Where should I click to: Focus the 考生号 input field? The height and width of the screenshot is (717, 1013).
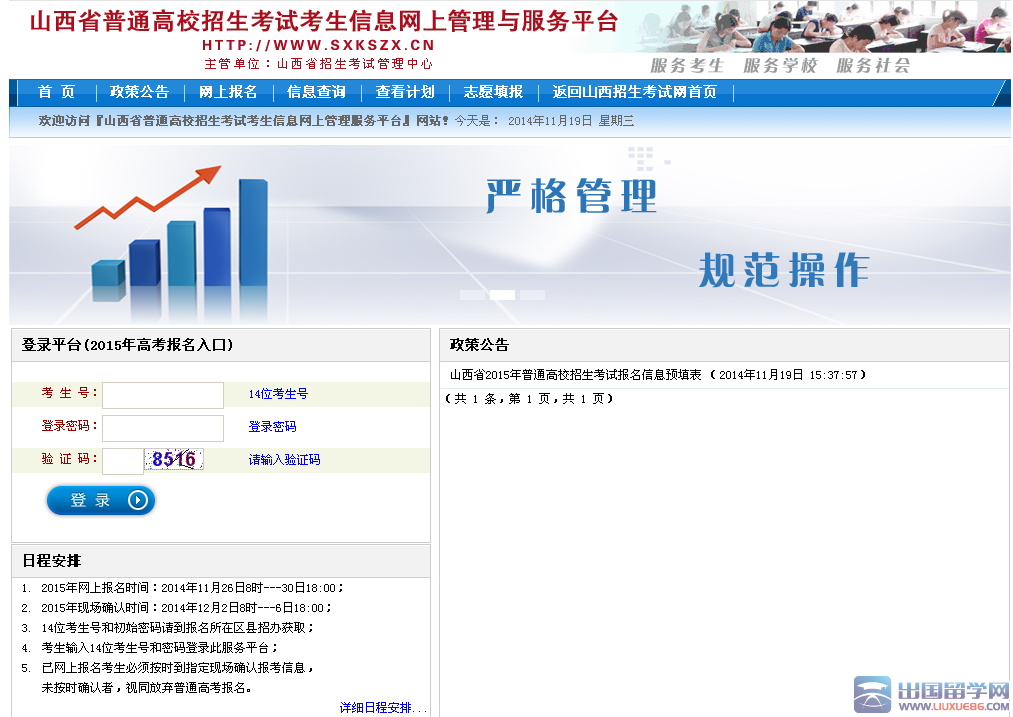(x=163, y=395)
